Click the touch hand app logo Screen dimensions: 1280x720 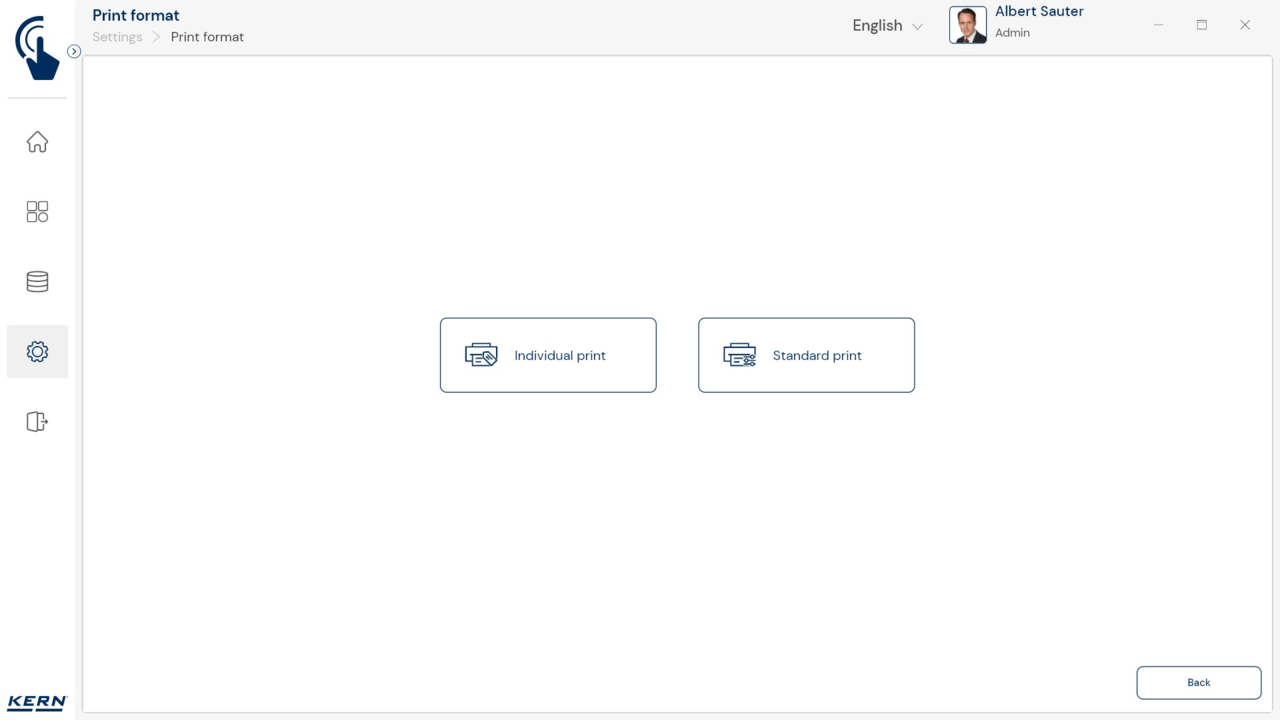[x=37, y=47]
